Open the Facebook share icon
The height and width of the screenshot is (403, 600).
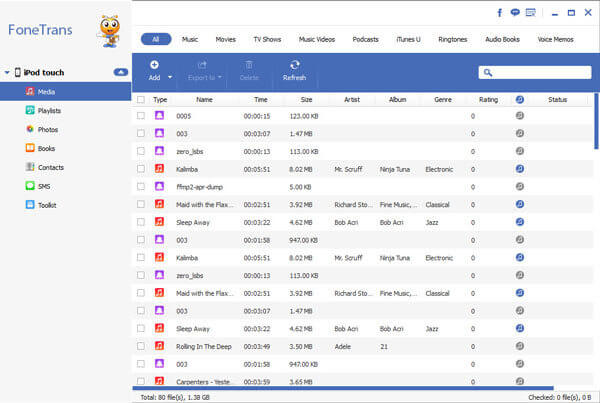tap(499, 14)
